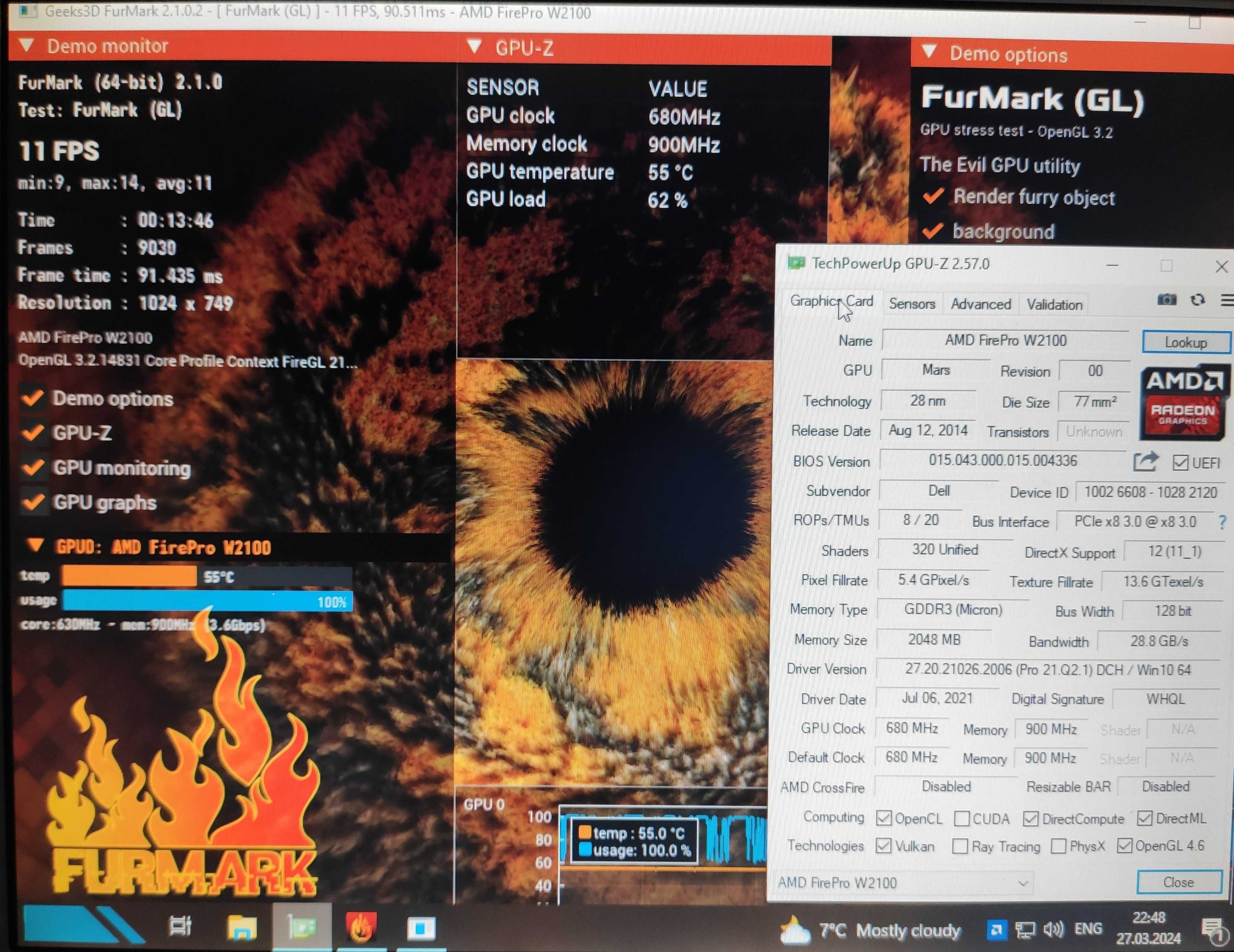The image size is (1234, 952).
Task: Collapse the Demo monitor panel
Action: 26,45
